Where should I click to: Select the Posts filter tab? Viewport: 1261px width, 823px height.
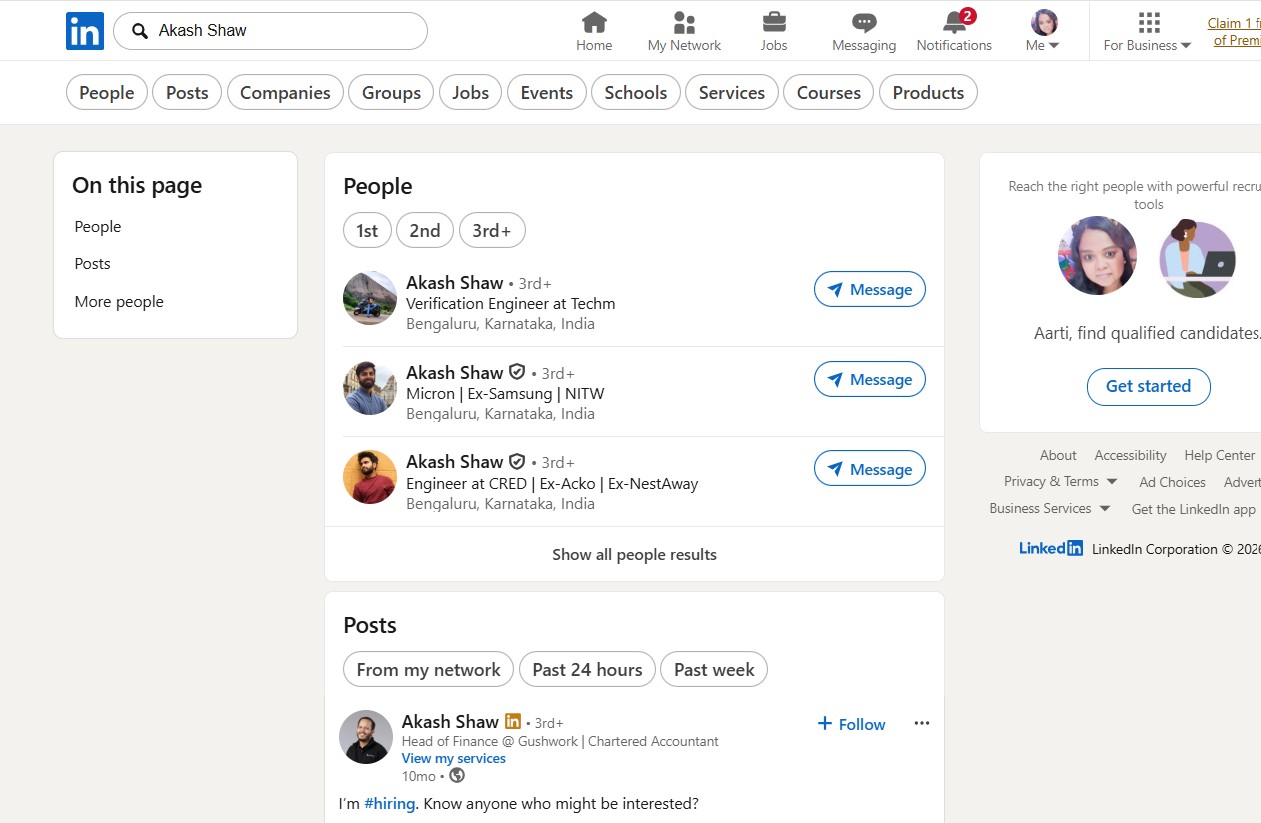click(x=187, y=93)
